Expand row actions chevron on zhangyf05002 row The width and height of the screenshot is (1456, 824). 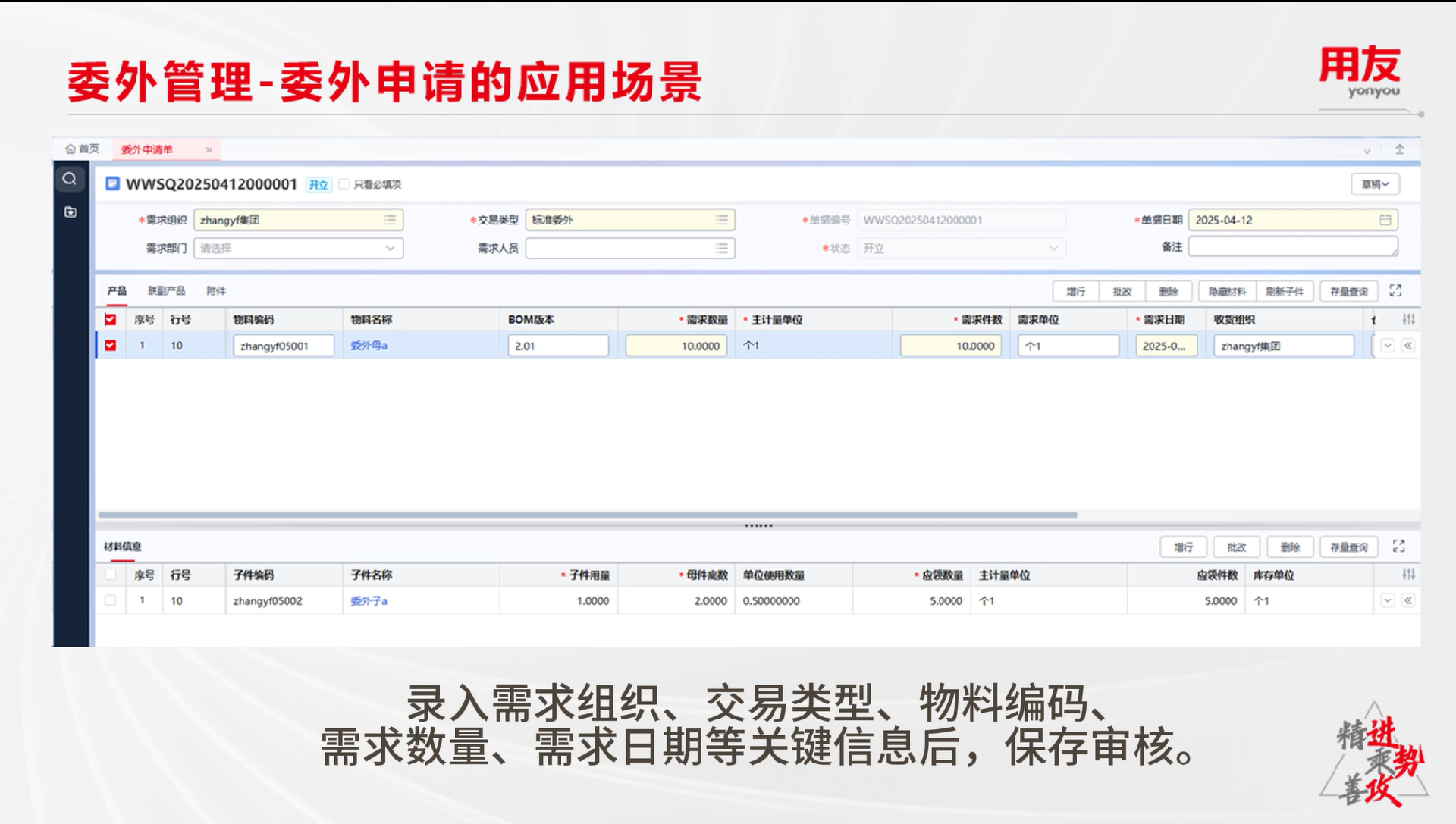click(1388, 600)
